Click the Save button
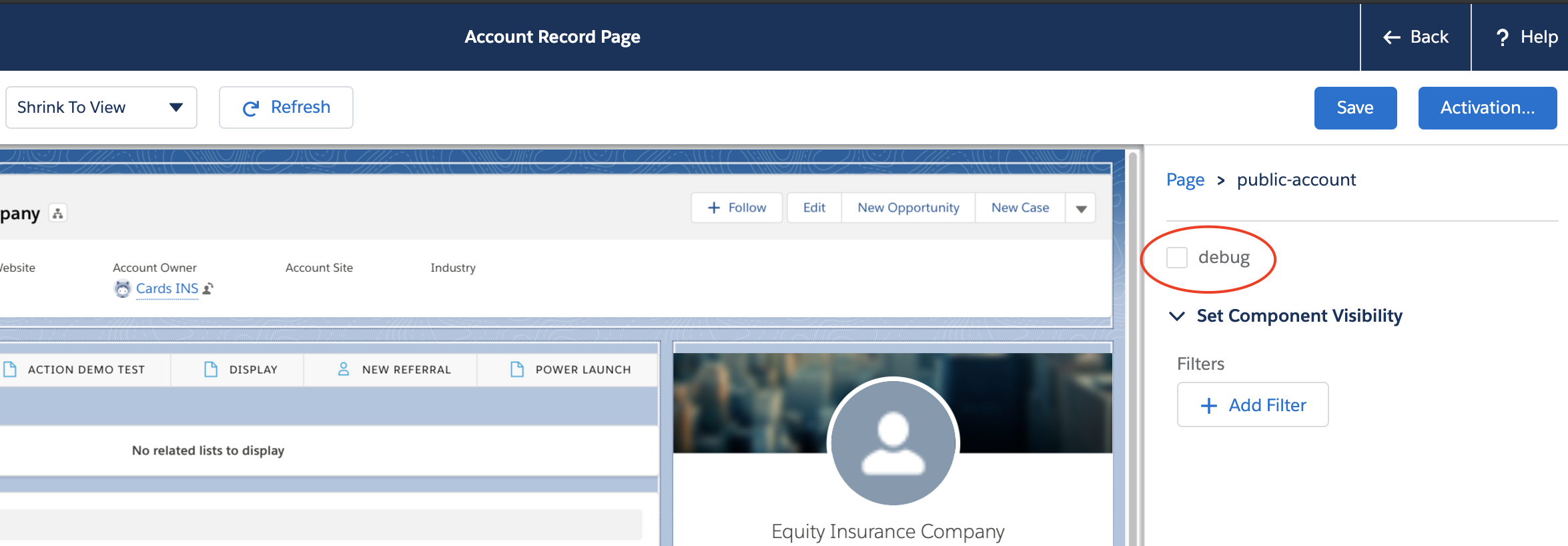This screenshot has width=1568, height=546. tap(1355, 107)
